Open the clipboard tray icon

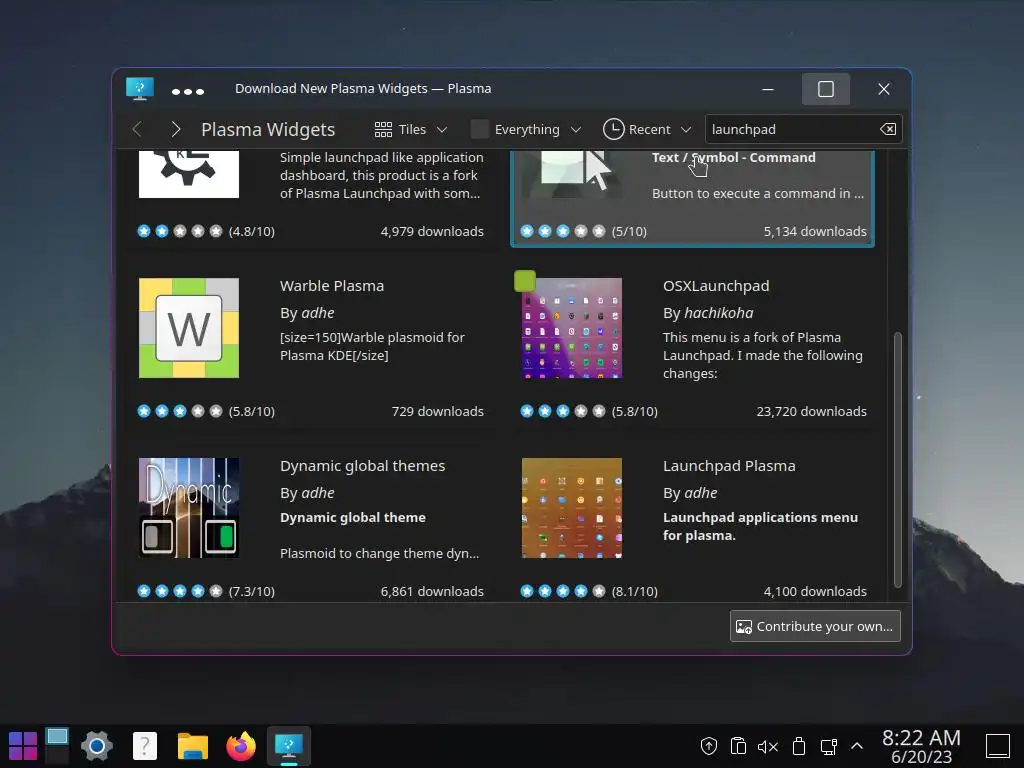(738, 746)
